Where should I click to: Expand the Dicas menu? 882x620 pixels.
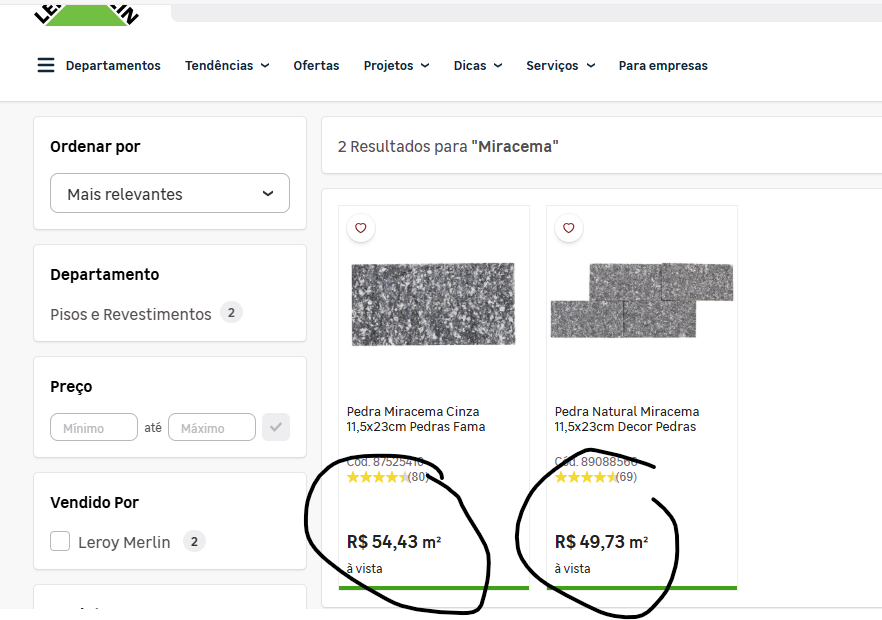tap(477, 65)
